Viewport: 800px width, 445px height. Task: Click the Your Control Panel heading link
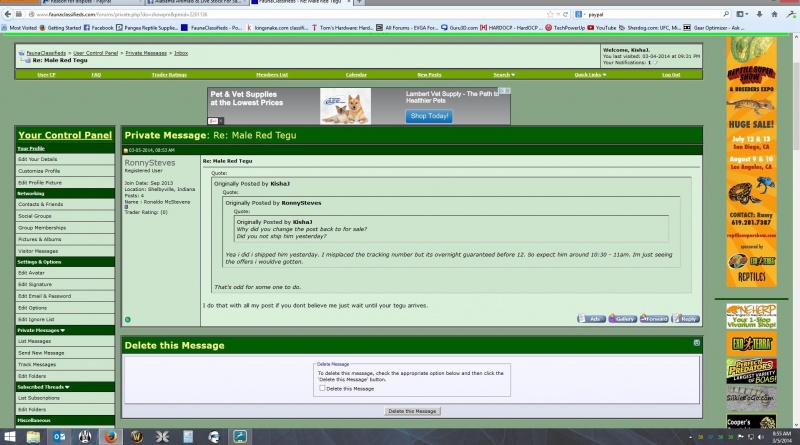[x=65, y=135]
